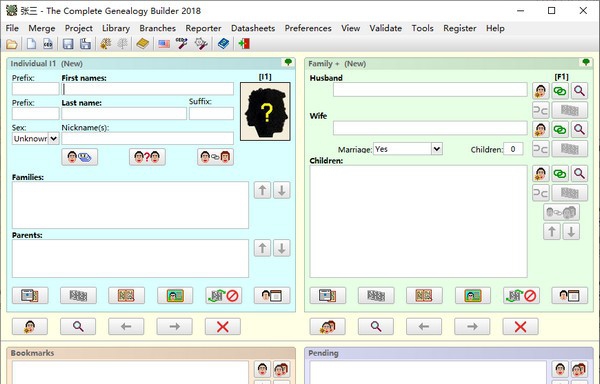Click the Last name input field
The image size is (600, 384).
pos(124,114)
